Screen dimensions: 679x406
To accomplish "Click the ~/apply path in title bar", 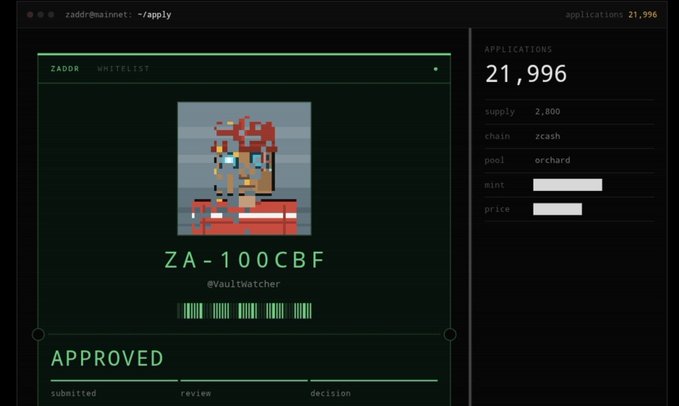I will [154, 15].
